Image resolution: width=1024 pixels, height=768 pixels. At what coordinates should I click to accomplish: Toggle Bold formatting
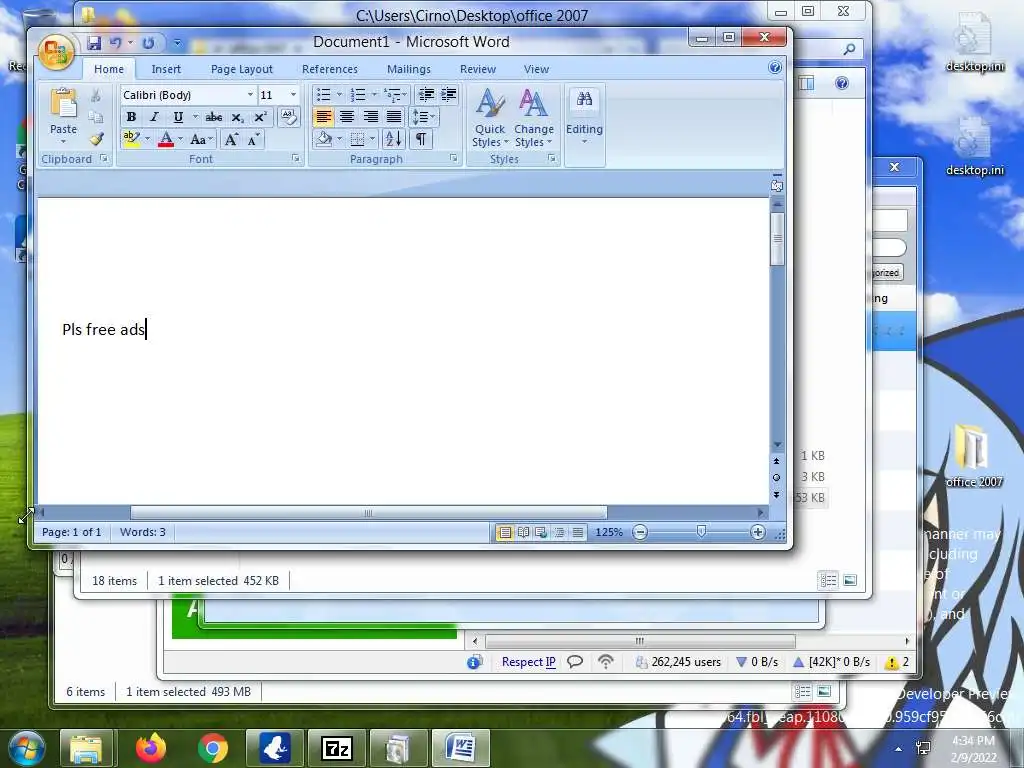coord(131,117)
